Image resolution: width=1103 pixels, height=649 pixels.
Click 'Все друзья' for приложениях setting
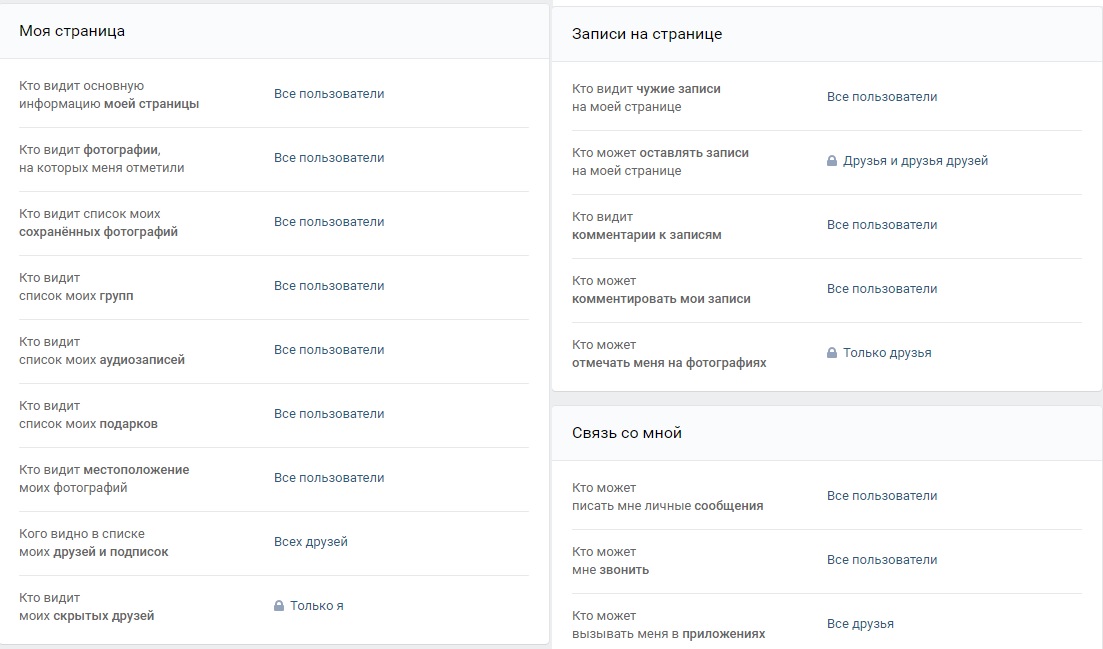tap(860, 624)
